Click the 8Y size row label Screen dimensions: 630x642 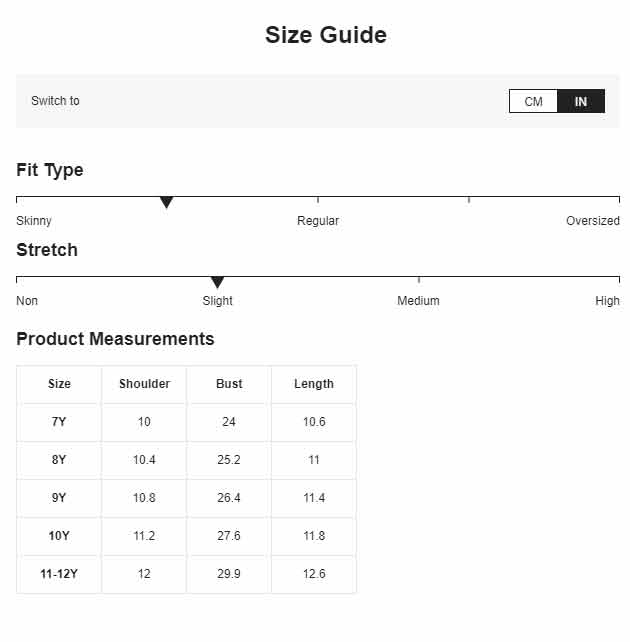tap(59, 460)
